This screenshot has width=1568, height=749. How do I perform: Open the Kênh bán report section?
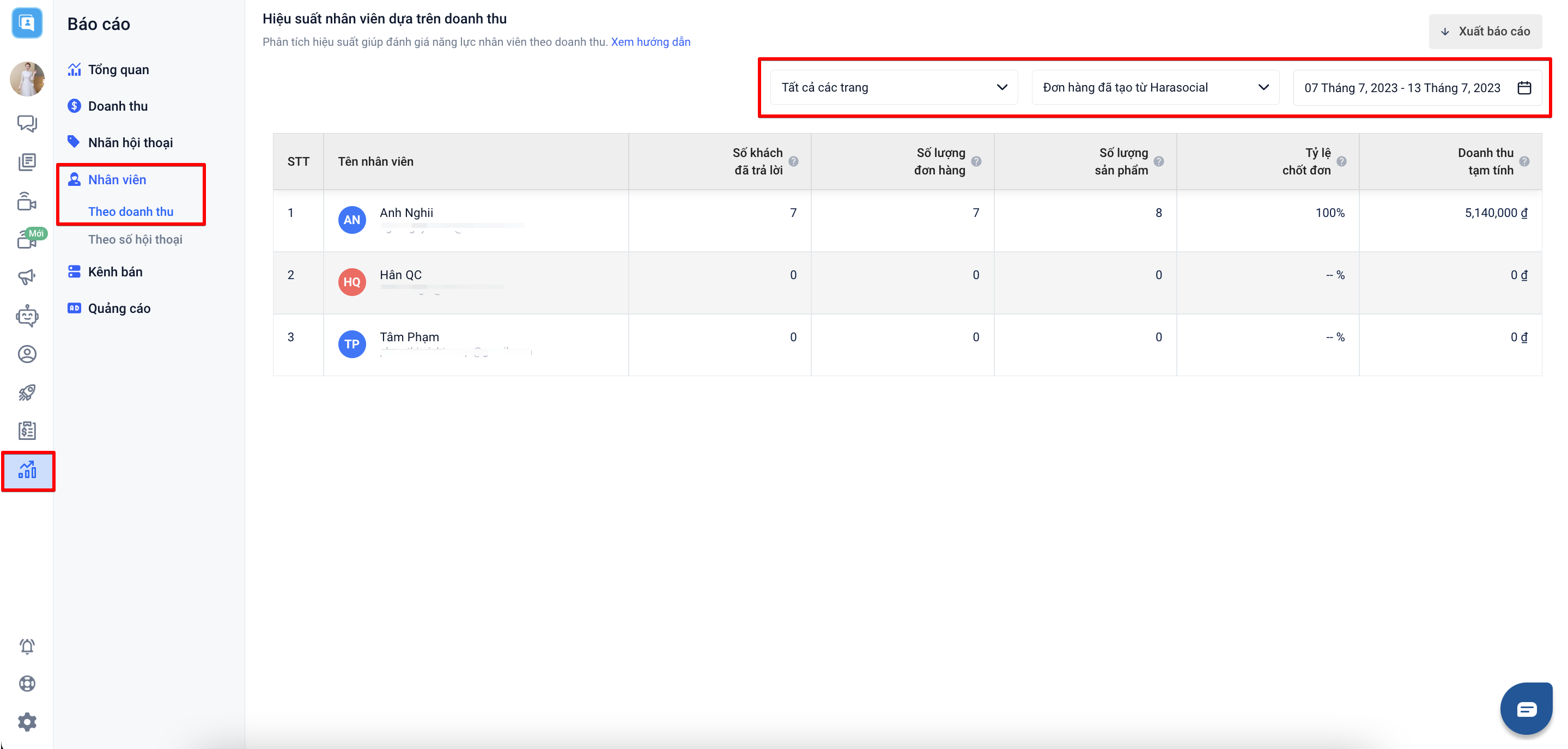[115, 271]
